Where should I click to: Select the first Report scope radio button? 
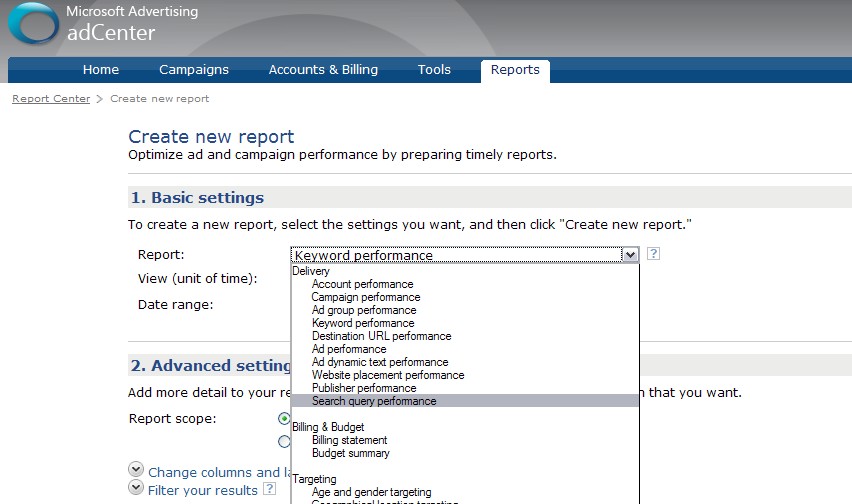click(284, 419)
